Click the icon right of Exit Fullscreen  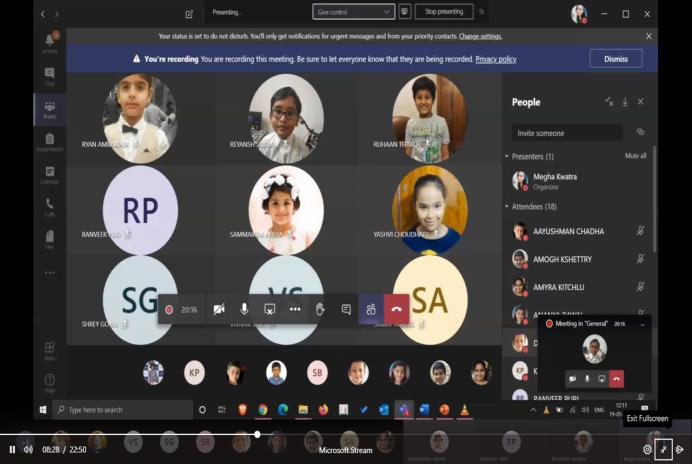(680, 449)
